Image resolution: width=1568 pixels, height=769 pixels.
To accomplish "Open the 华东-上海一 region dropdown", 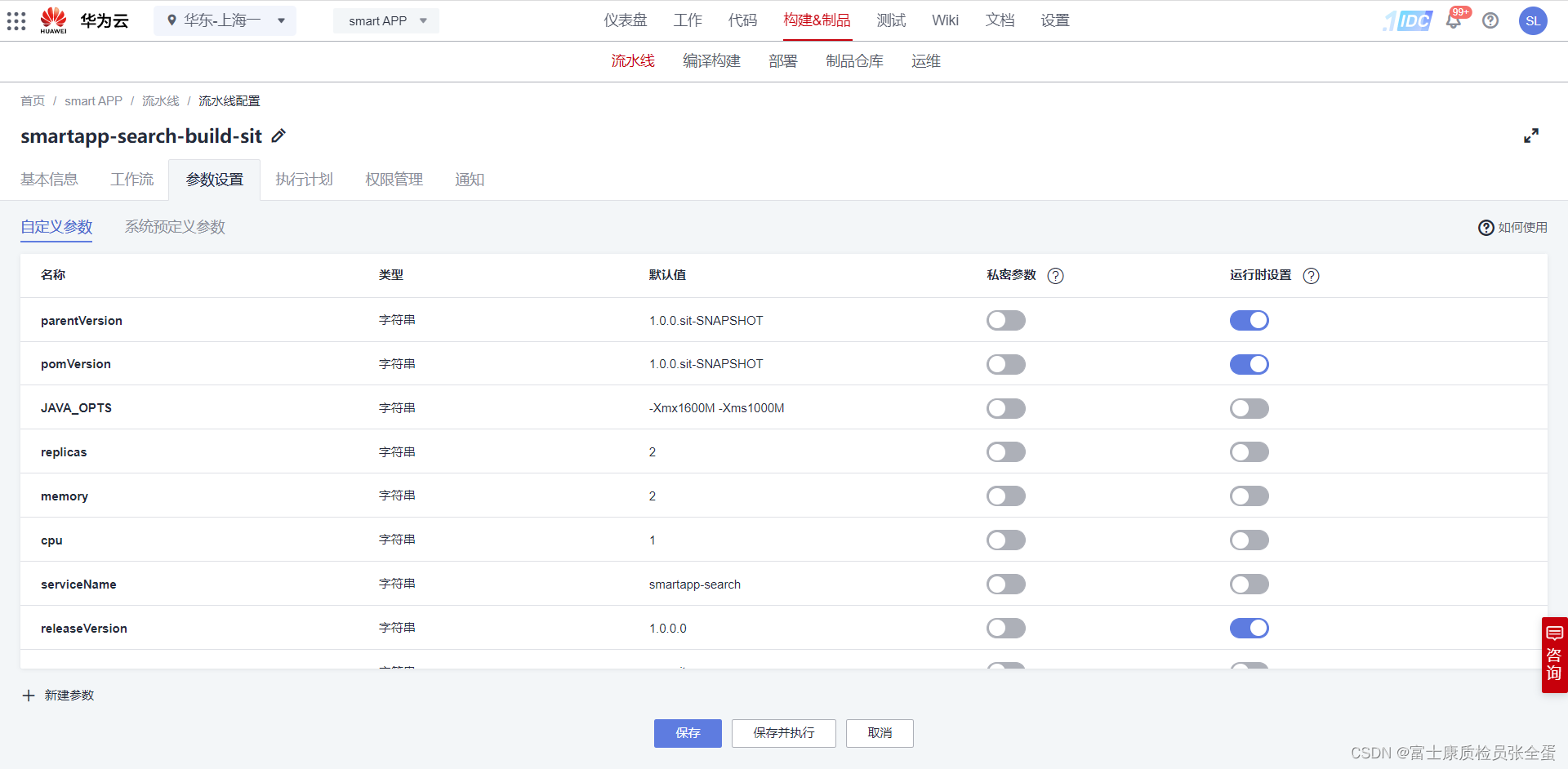I will click(x=225, y=20).
